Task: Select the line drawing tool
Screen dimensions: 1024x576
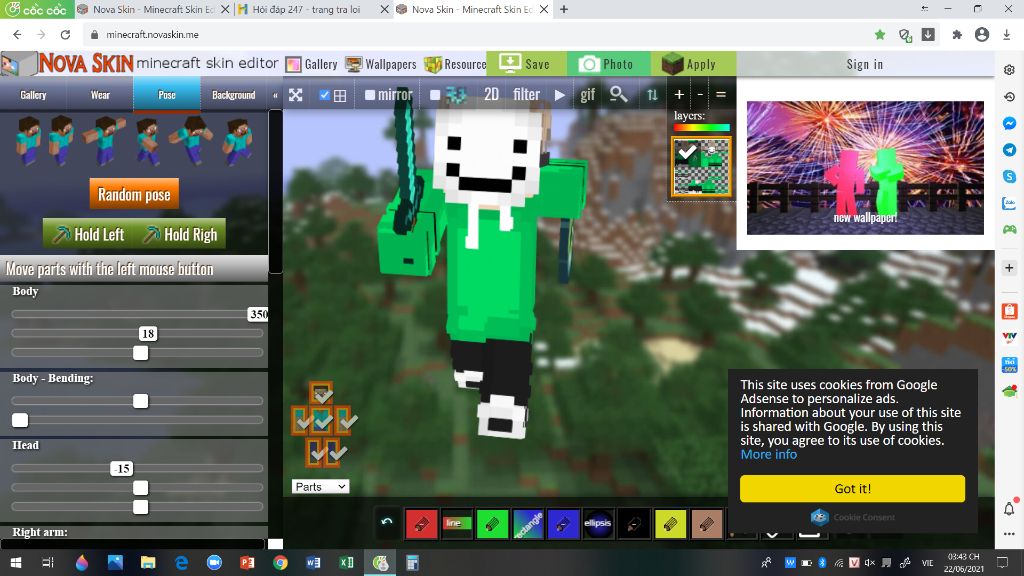Action: (456, 523)
